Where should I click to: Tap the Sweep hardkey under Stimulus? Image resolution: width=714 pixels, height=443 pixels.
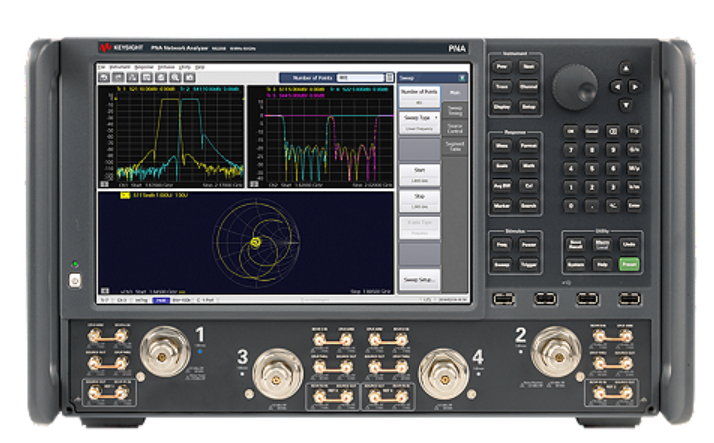[x=502, y=265]
